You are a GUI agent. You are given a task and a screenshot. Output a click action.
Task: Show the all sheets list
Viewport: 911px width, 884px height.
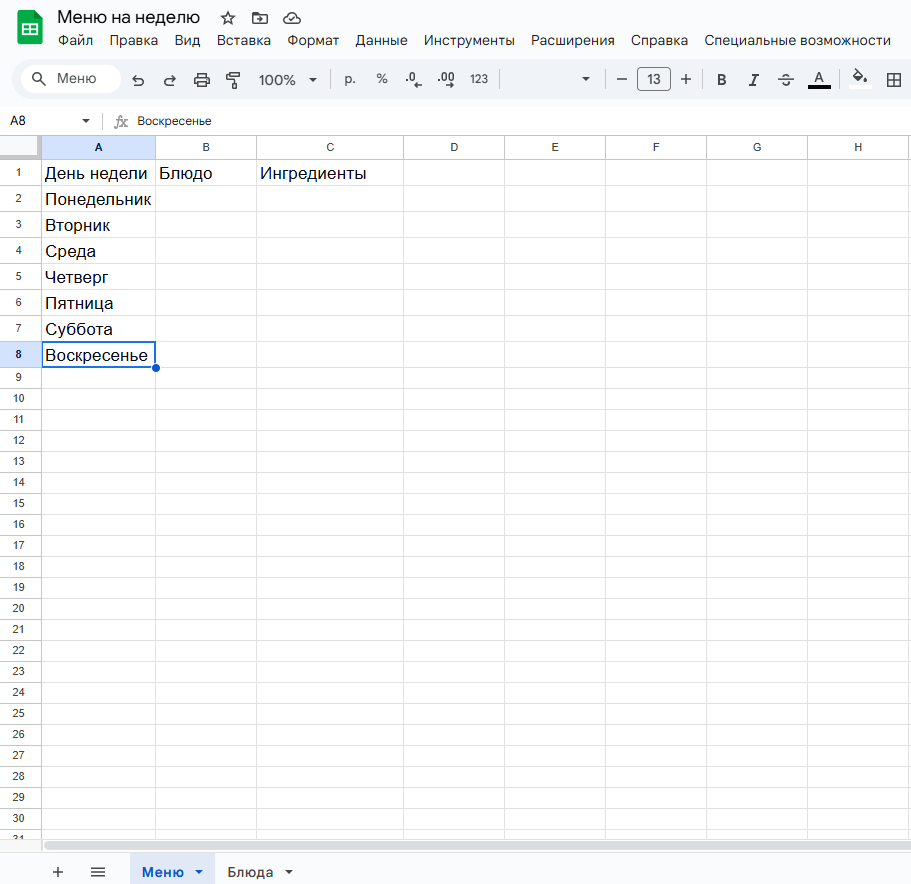(98, 872)
